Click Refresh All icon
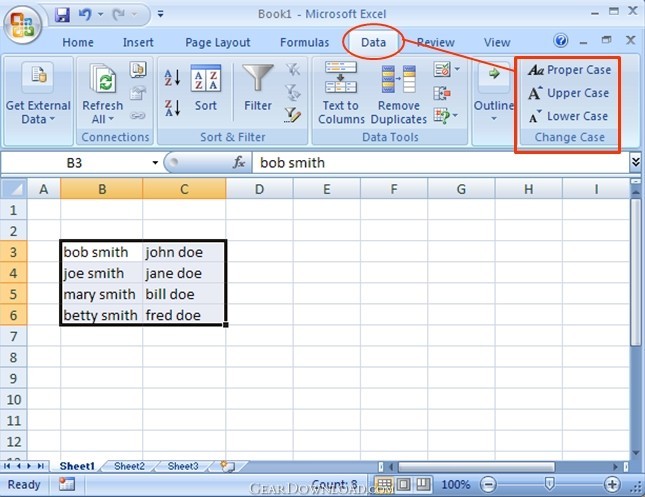645x497 pixels. pos(102,78)
